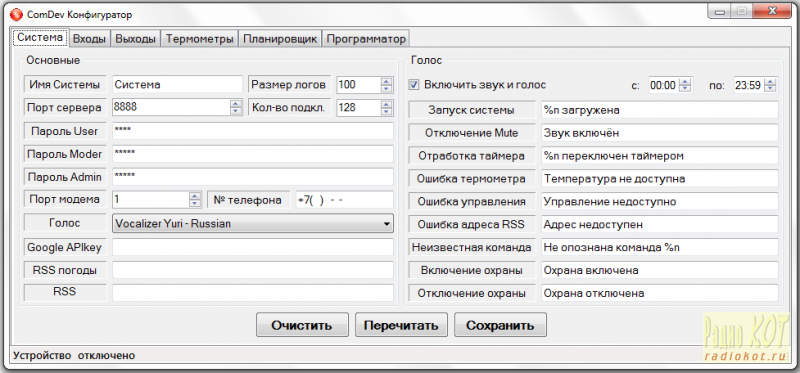
Task: Go to the Программатор tab
Action: coord(366,39)
